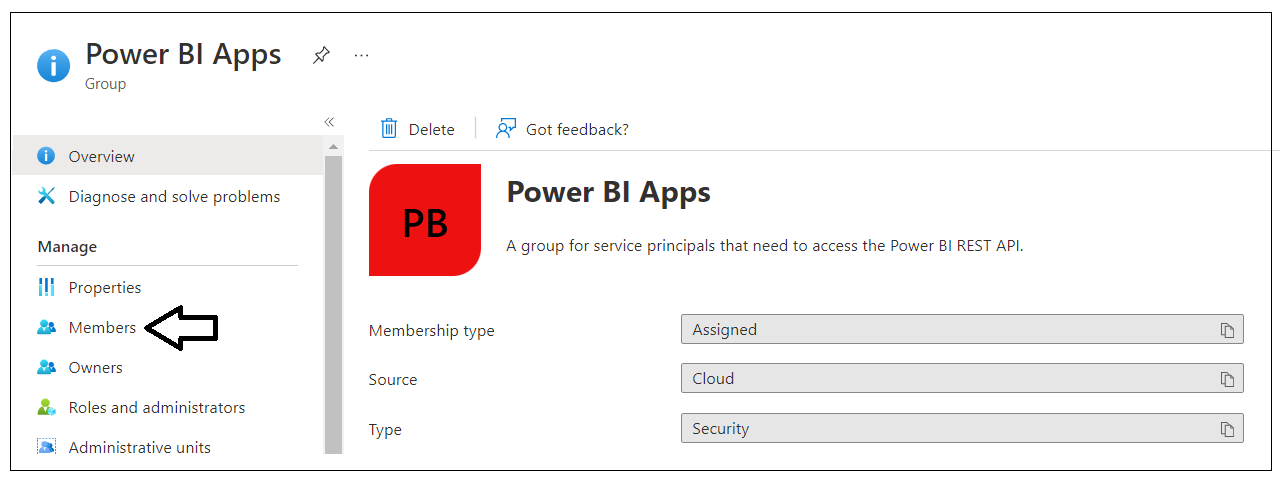Click the Roles and administrators icon
Image resolution: width=1282 pixels, height=483 pixels.
click(x=46, y=407)
